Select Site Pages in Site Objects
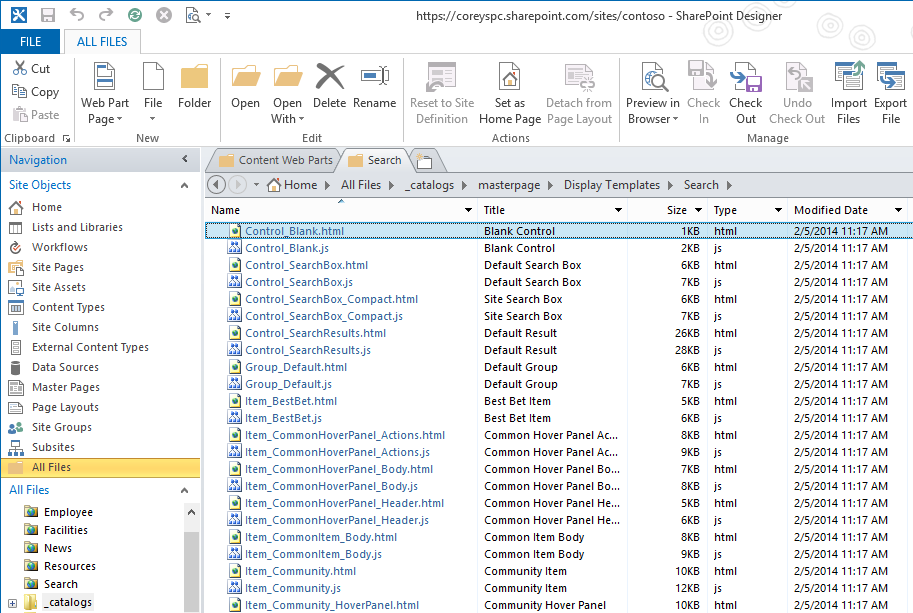 pos(58,267)
